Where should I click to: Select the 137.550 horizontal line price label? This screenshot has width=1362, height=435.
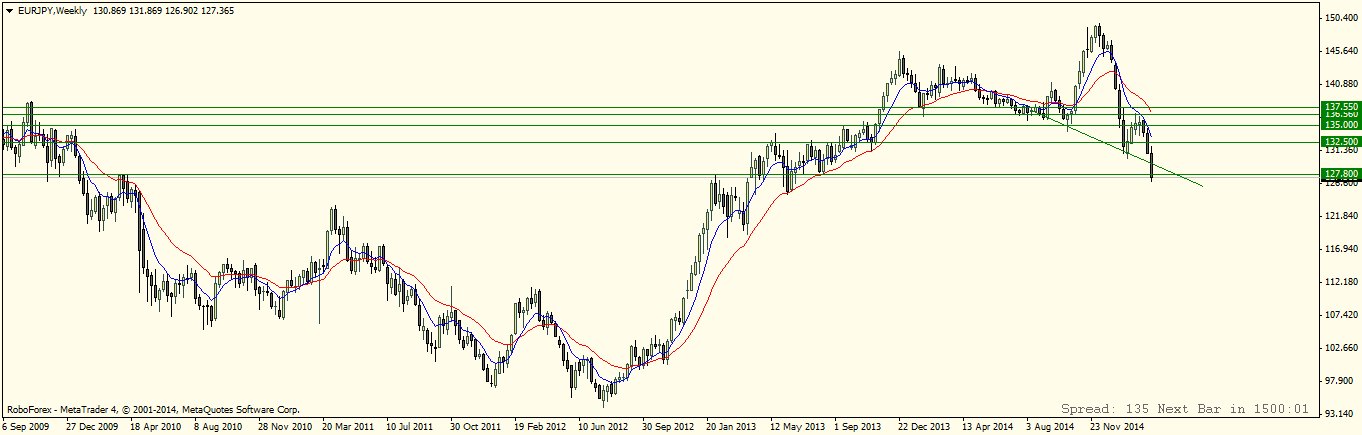[1341, 106]
